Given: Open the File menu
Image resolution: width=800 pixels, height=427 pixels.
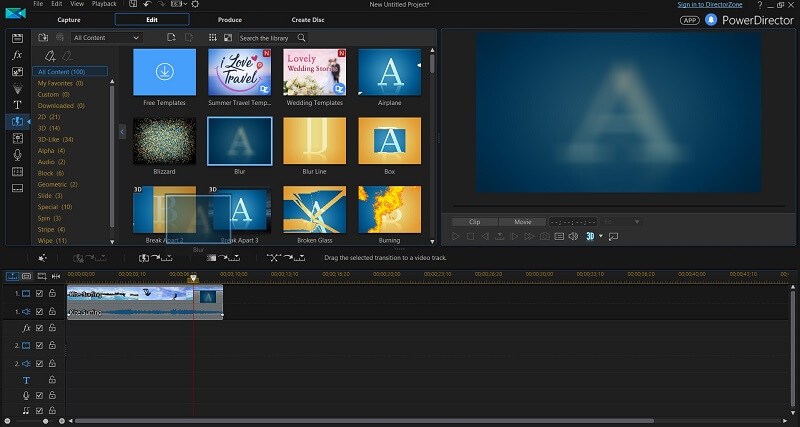Looking at the screenshot, I should point(38,4).
